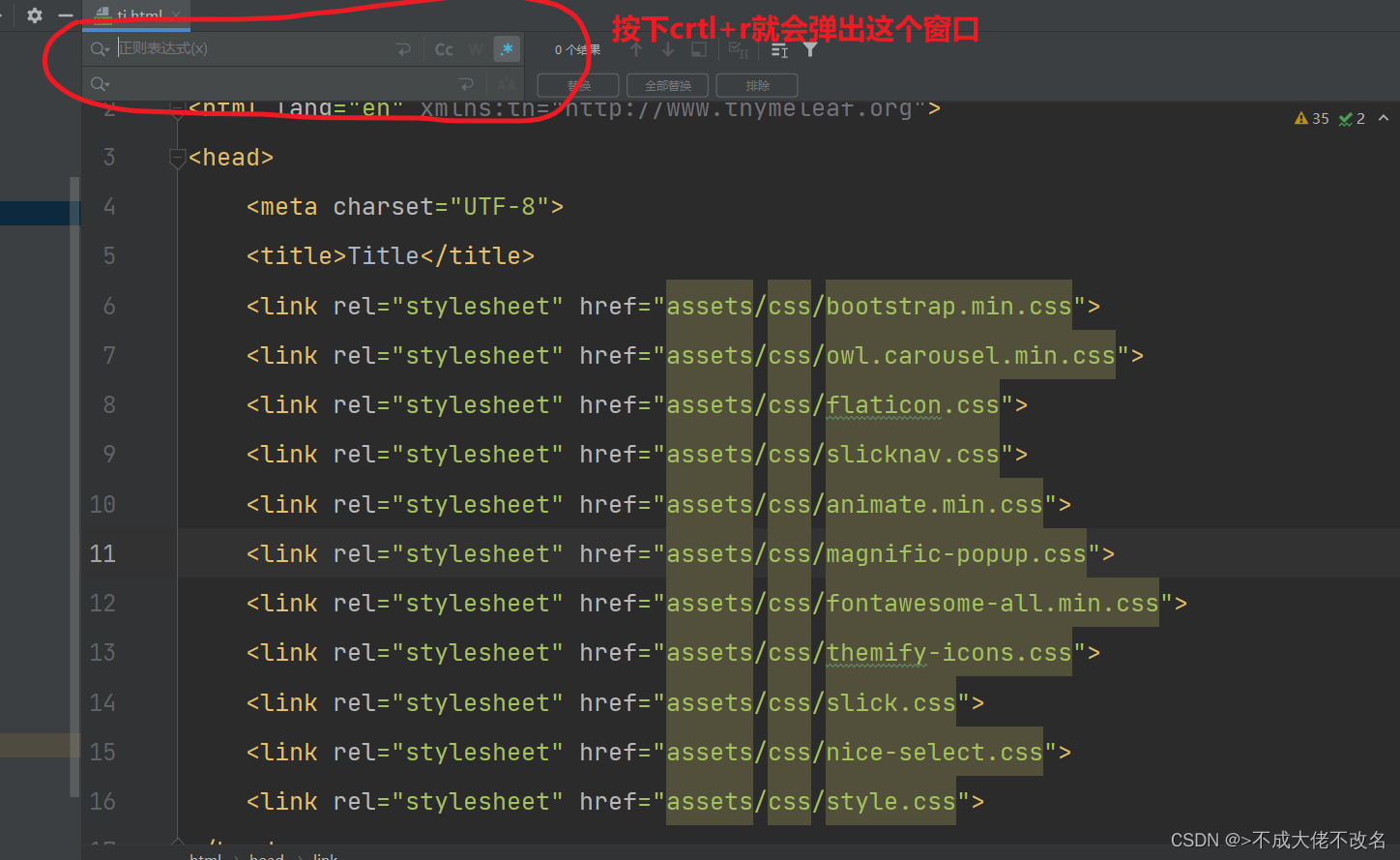
Task: Click the 排除 (Exclude) button
Action: 757,85
